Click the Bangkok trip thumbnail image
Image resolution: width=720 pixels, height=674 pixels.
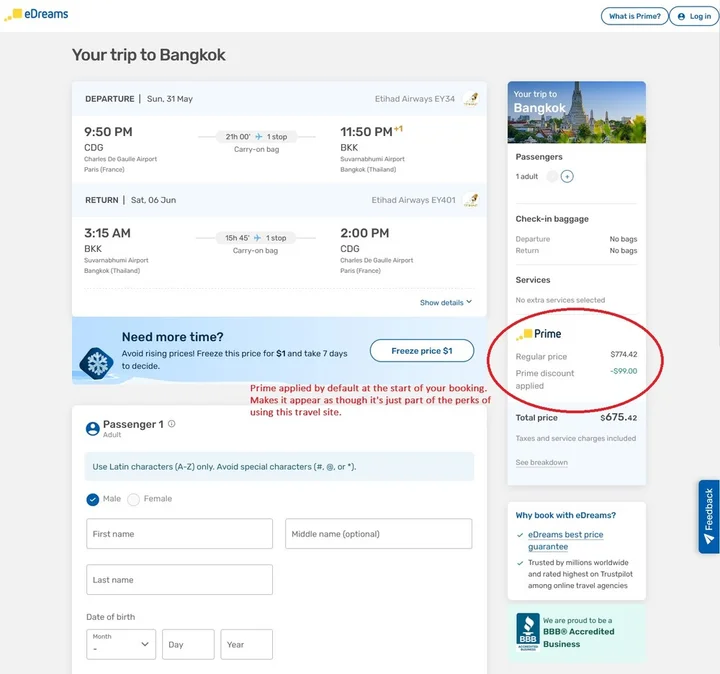[x=577, y=112]
